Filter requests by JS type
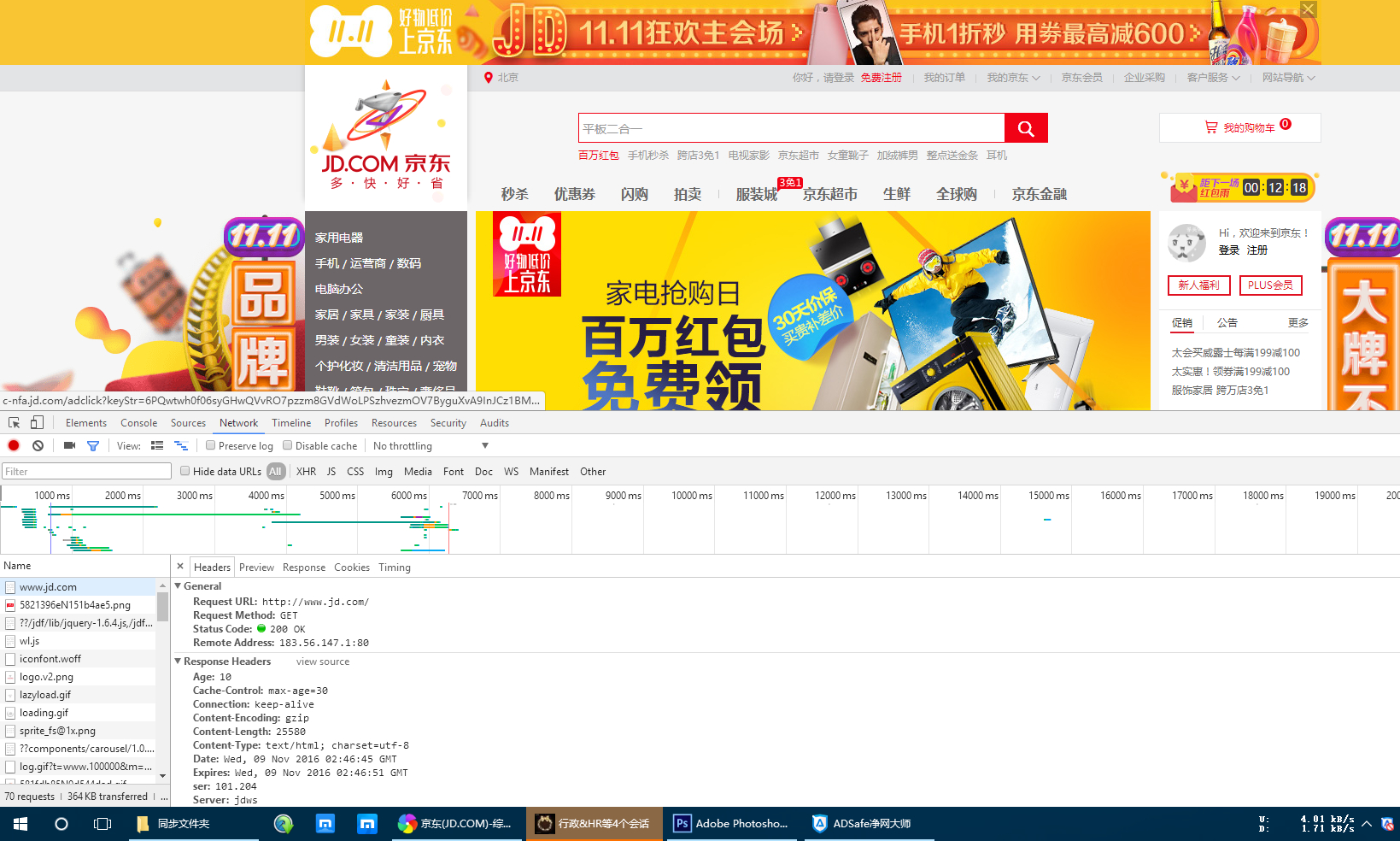This screenshot has width=1400, height=841. [x=331, y=471]
